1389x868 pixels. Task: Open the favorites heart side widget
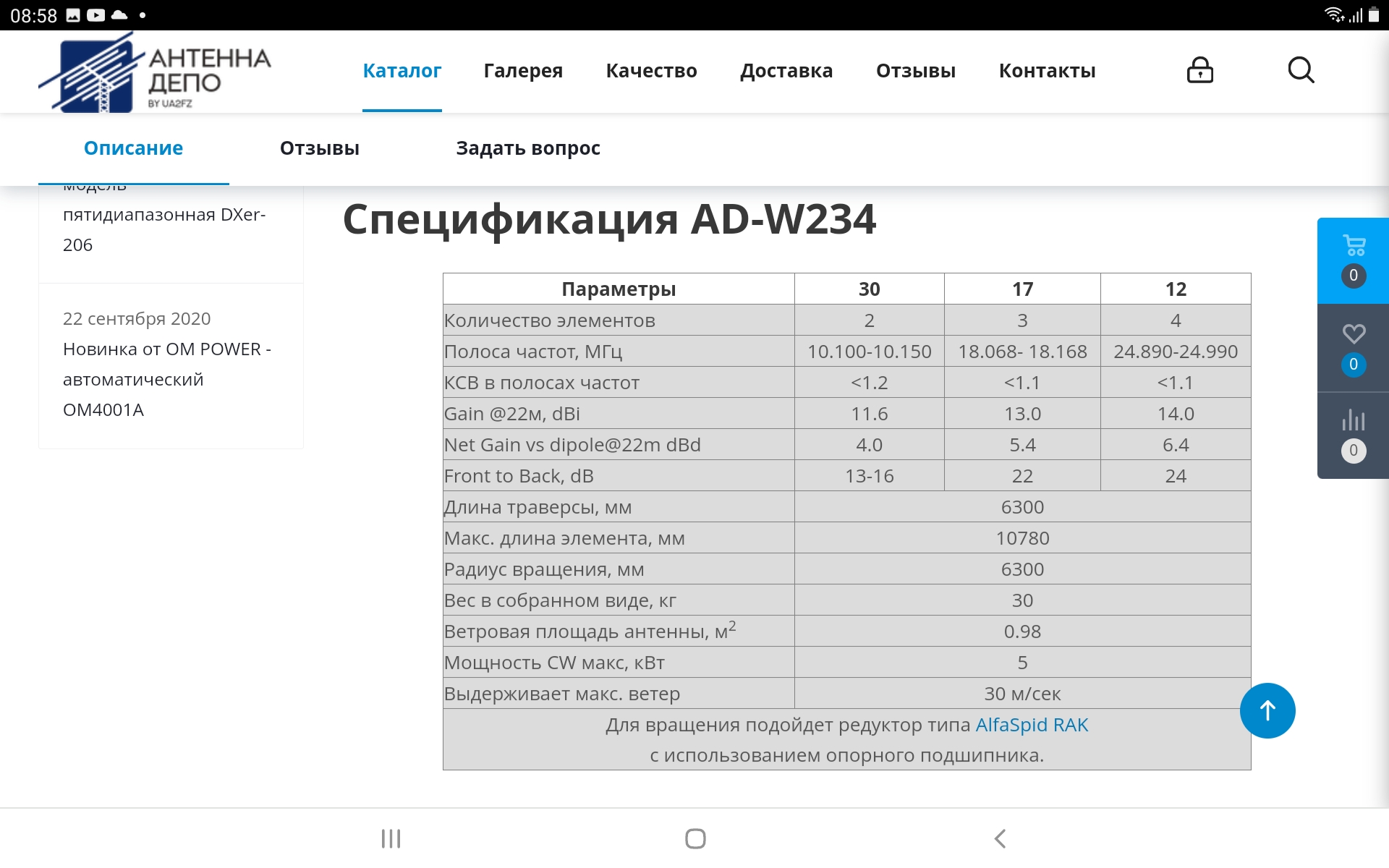pyautogui.click(x=1354, y=349)
